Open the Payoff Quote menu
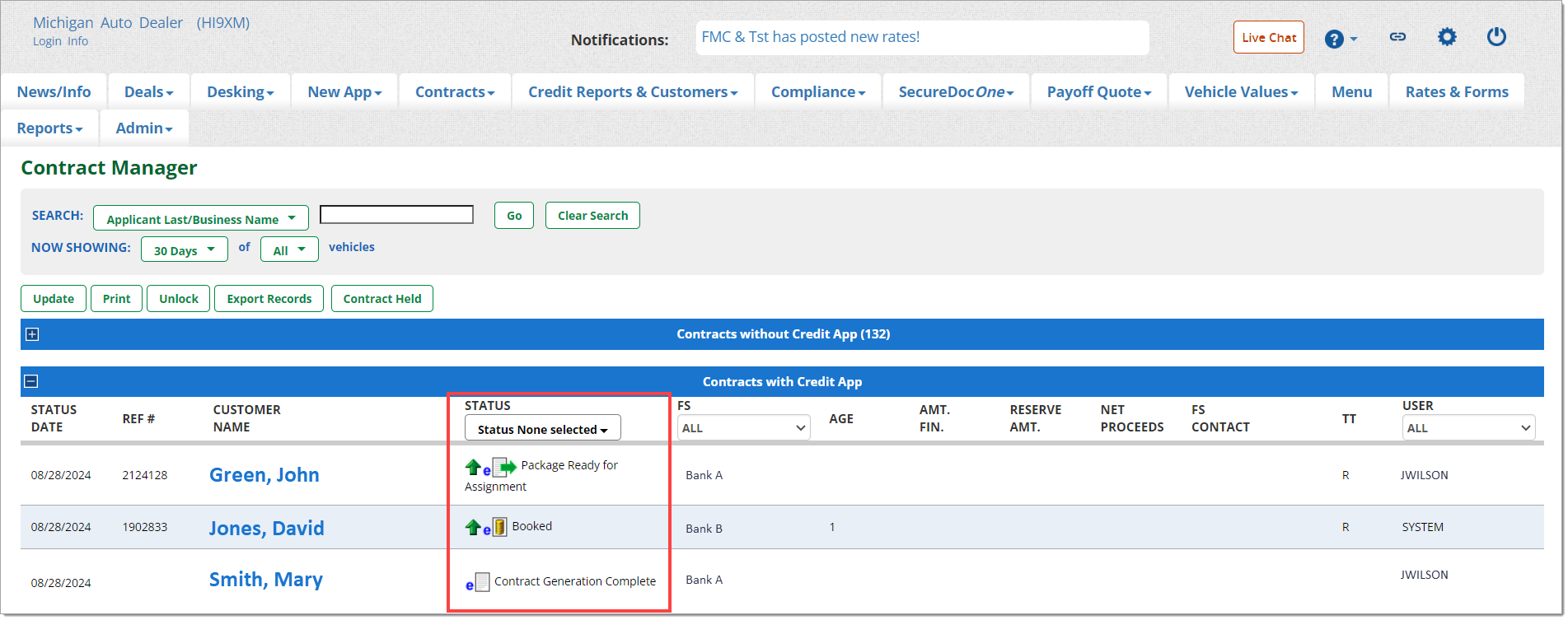 tap(1099, 91)
